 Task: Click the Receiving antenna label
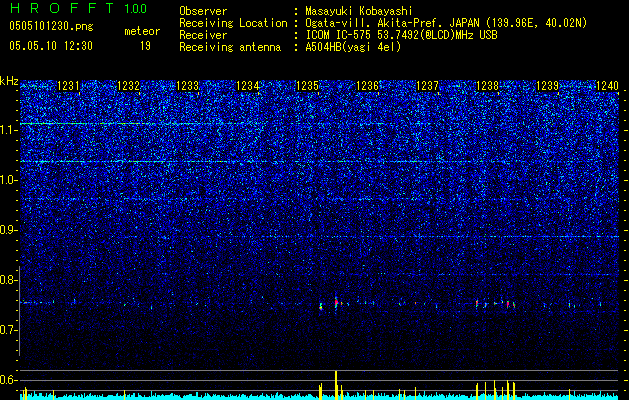coord(230,47)
